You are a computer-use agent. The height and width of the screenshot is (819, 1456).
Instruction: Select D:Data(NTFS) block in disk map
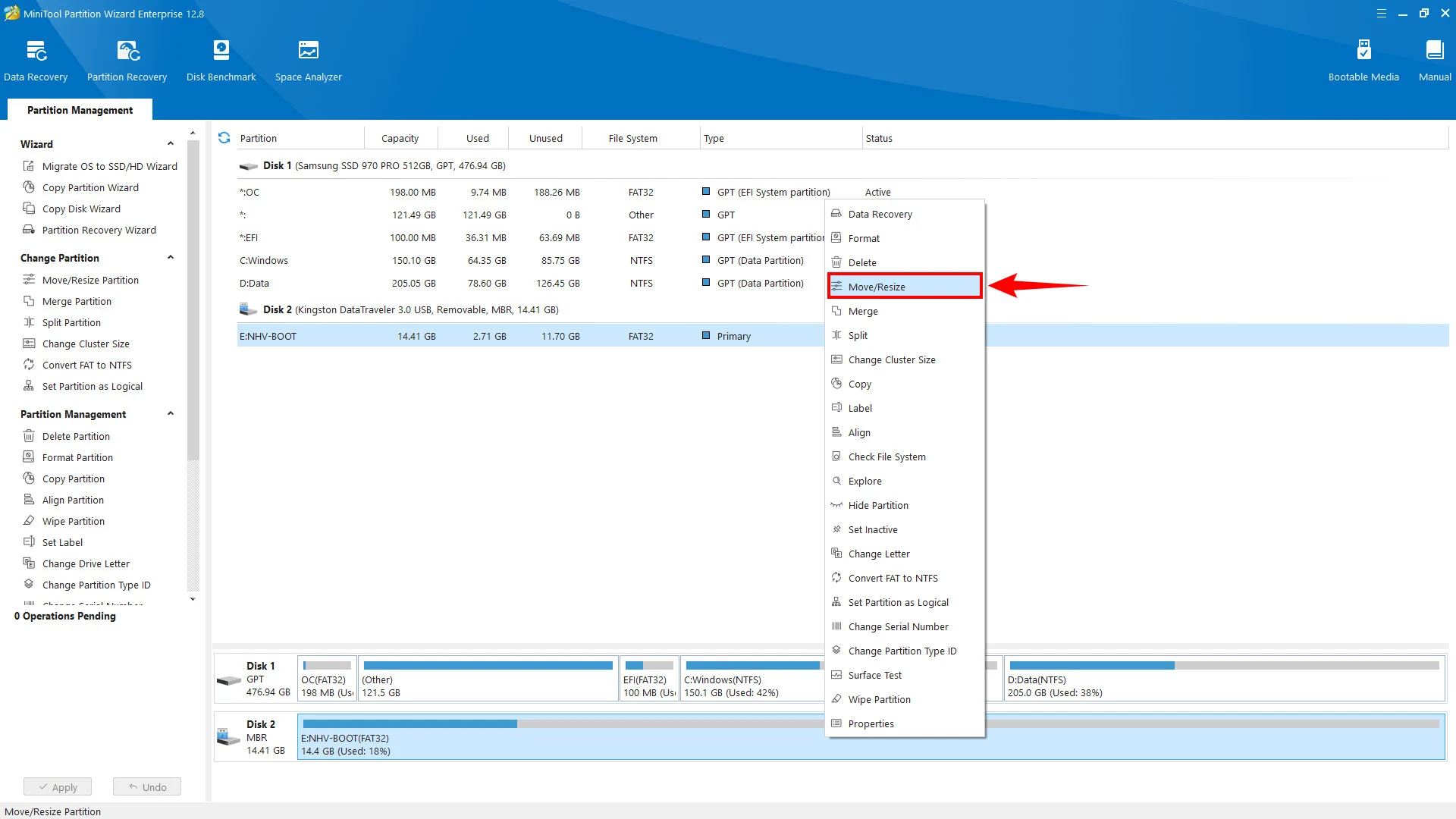click(x=1224, y=679)
